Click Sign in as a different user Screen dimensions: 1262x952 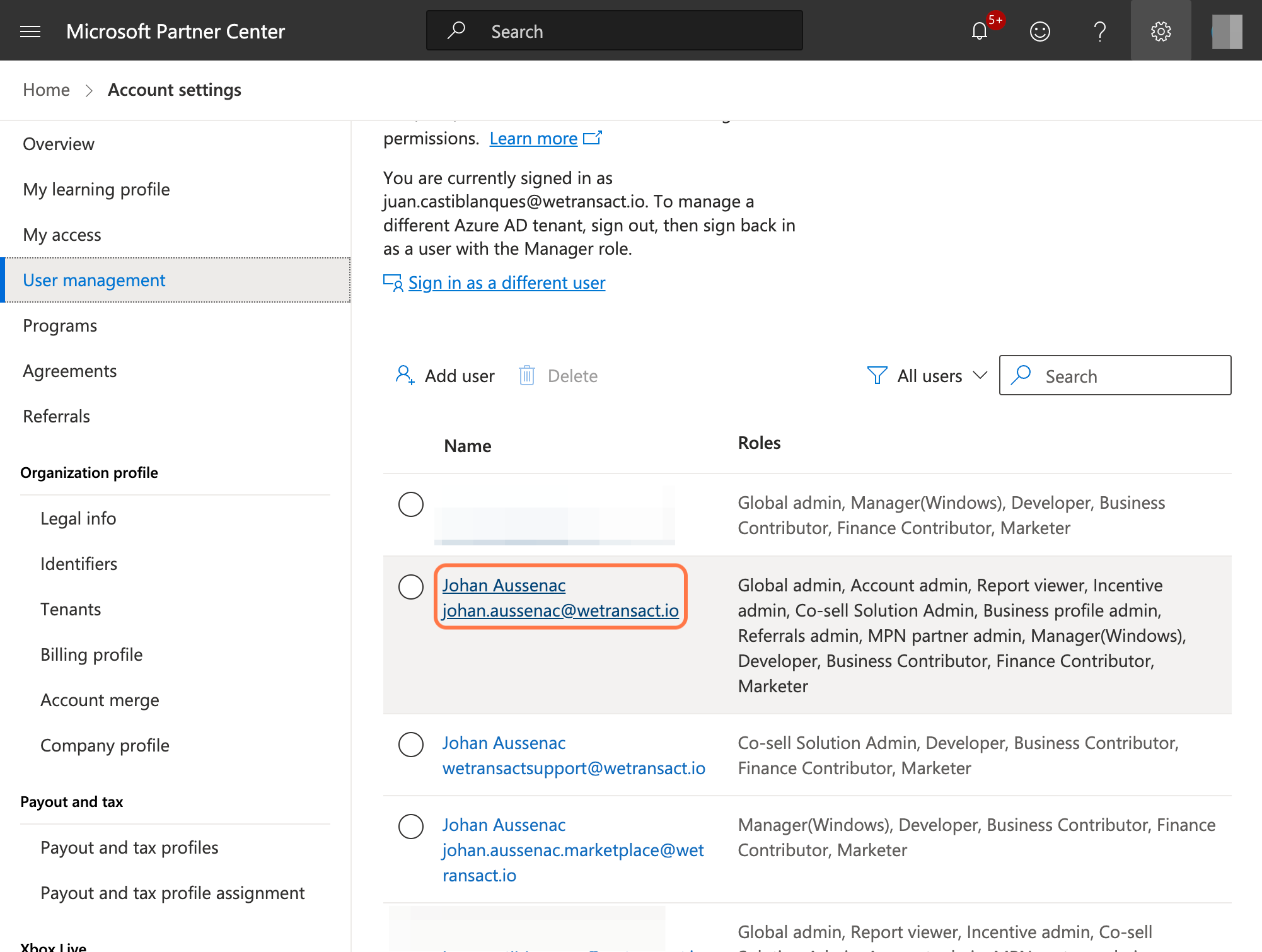[507, 282]
